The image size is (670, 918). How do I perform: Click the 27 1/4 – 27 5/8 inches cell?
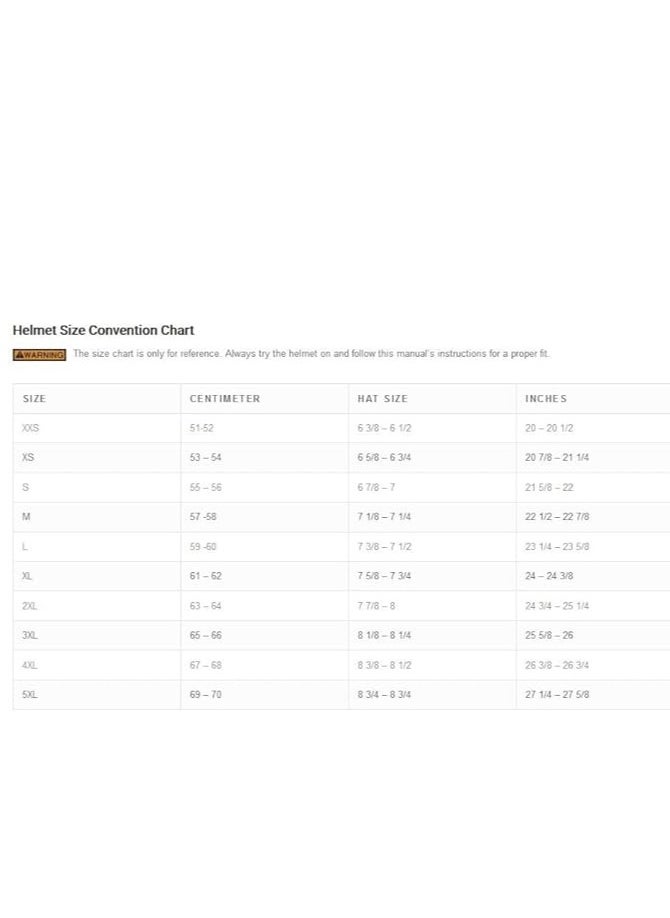point(593,694)
